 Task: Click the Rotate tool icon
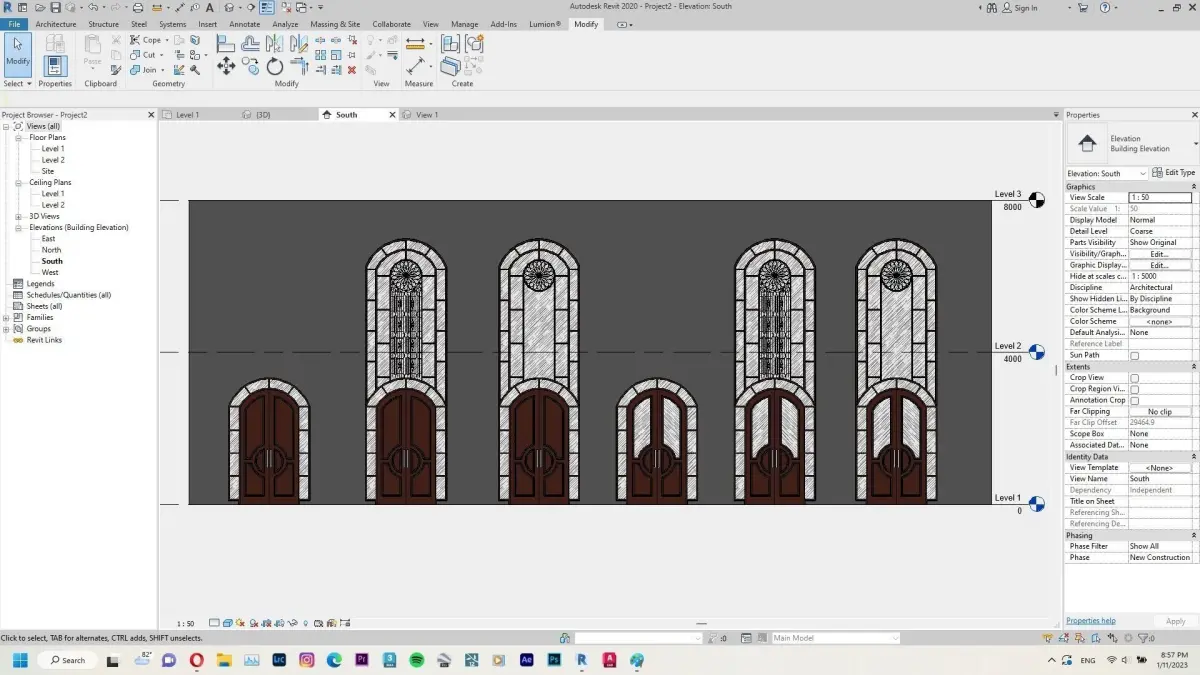(x=275, y=66)
